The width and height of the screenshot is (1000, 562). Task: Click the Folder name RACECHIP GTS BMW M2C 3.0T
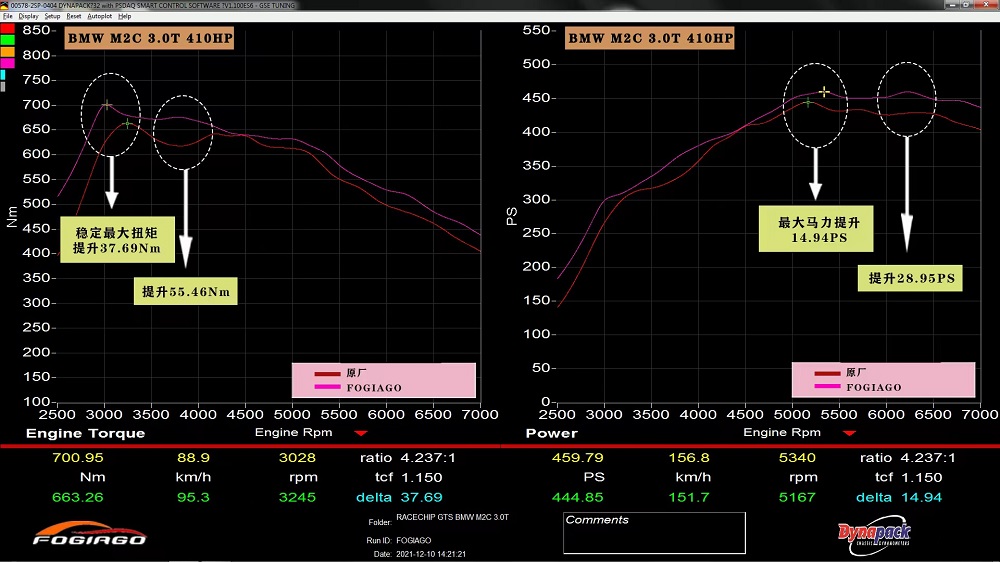[452, 517]
